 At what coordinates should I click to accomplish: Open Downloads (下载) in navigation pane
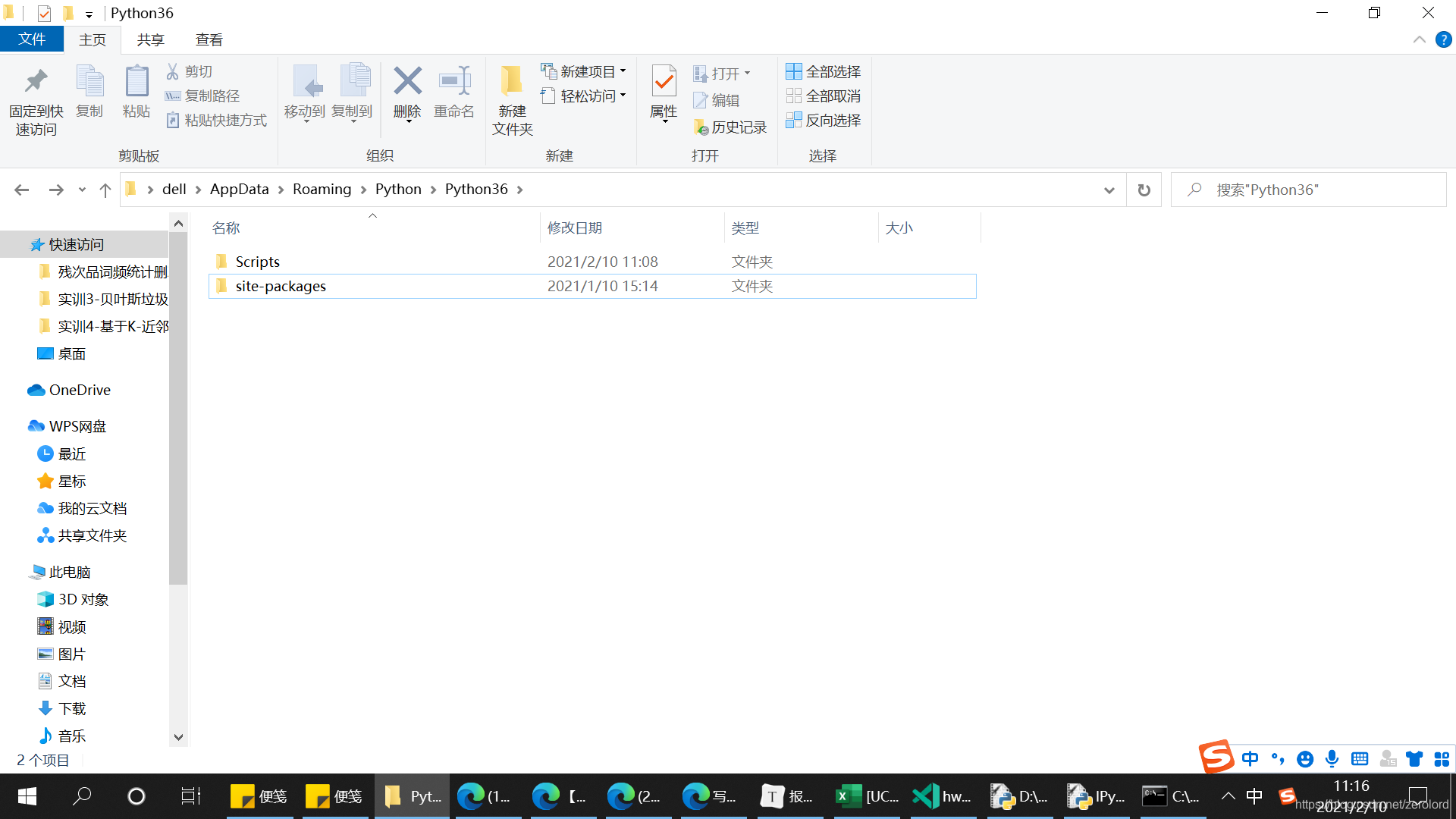(x=72, y=708)
